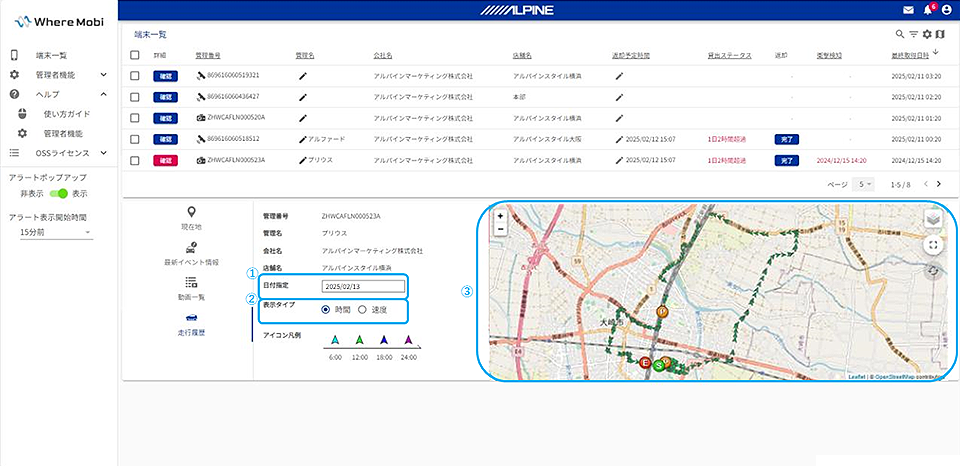Open 使い方ガイド under ヘルプ

point(67,114)
